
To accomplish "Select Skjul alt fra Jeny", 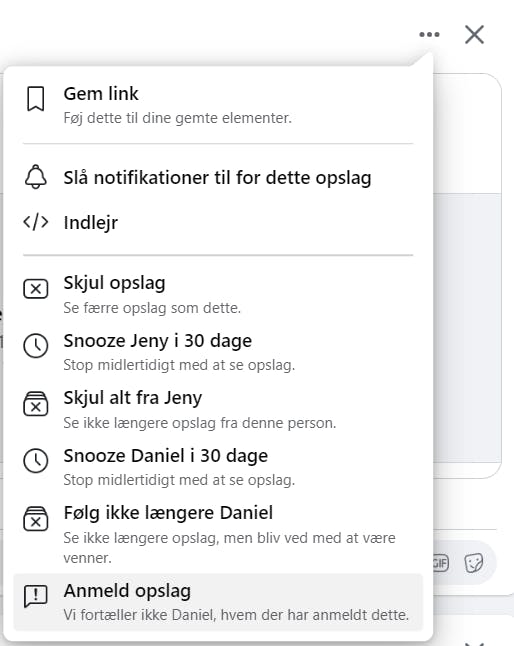I will (x=218, y=409).
